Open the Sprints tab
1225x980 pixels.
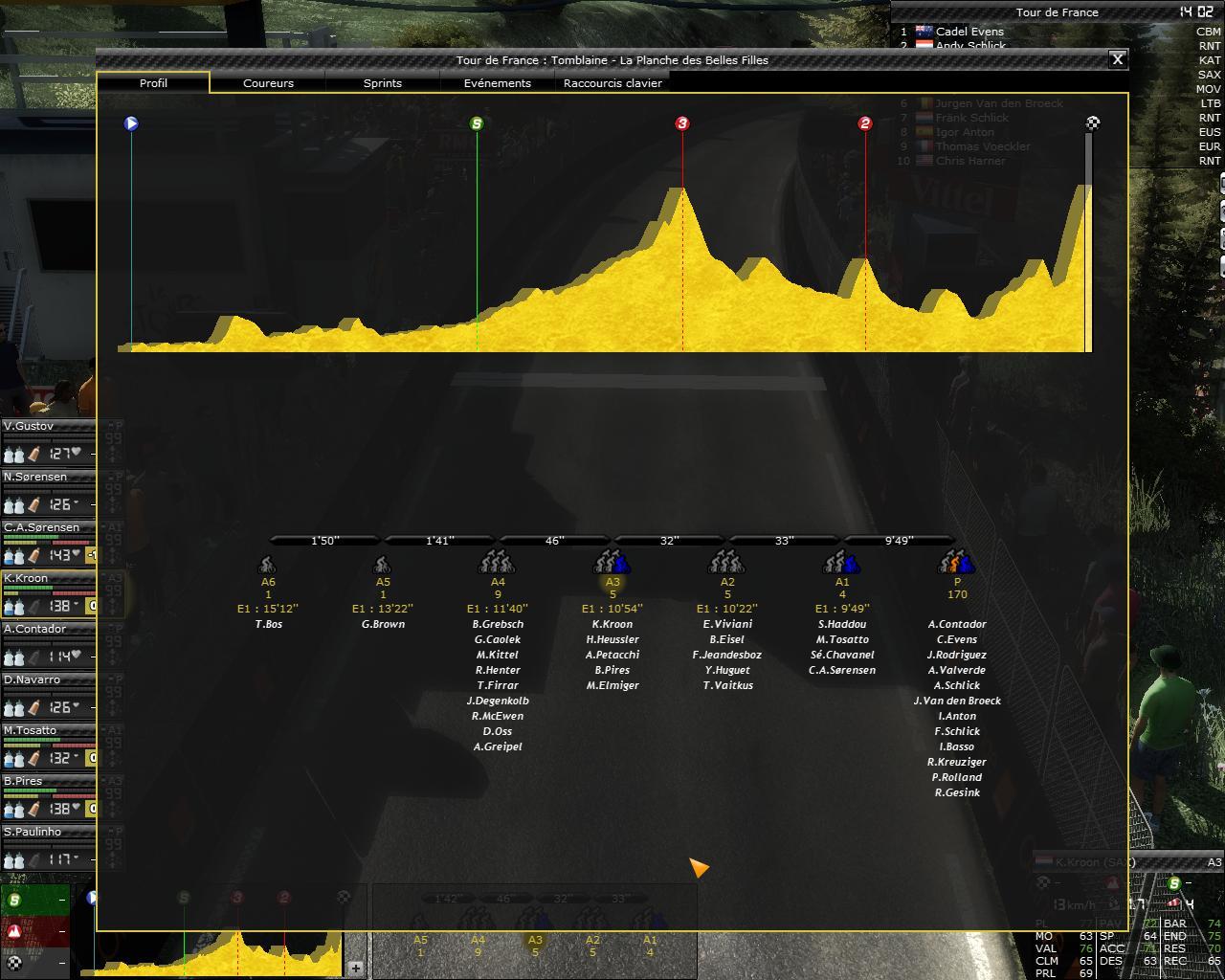(x=383, y=83)
